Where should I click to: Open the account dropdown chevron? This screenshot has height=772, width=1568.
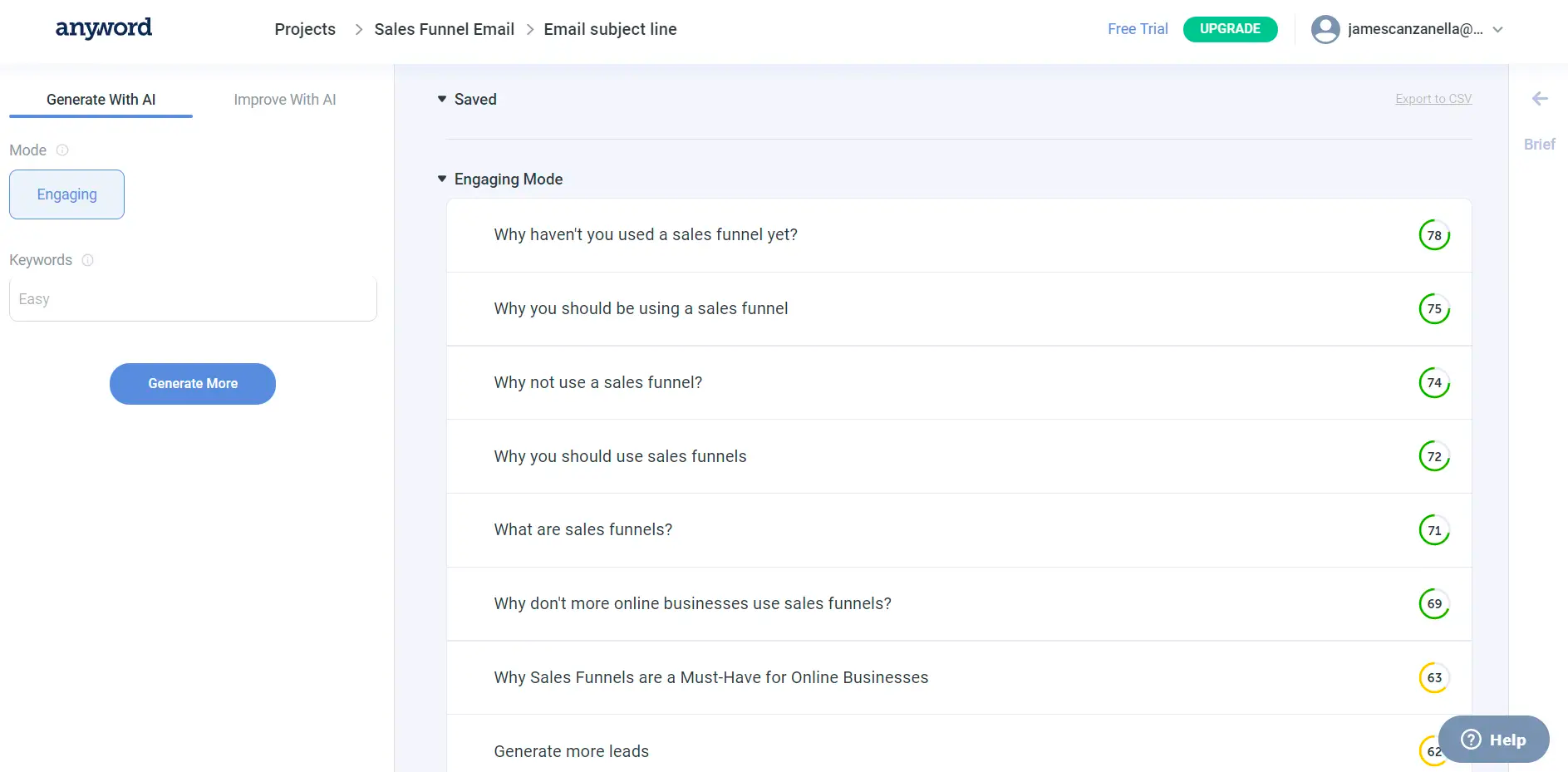tap(1497, 29)
